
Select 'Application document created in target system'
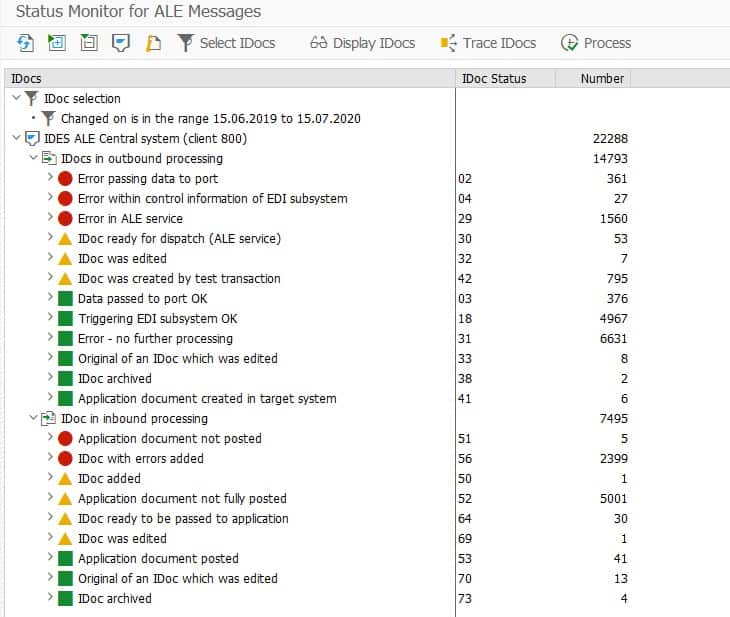click(x=207, y=399)
